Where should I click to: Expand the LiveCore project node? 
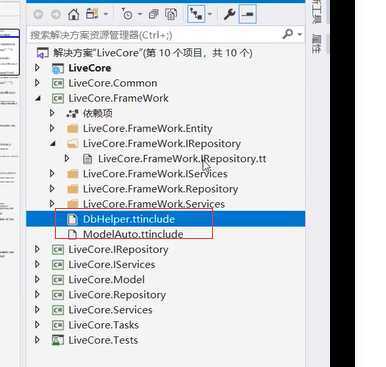(x=37, y=68)
